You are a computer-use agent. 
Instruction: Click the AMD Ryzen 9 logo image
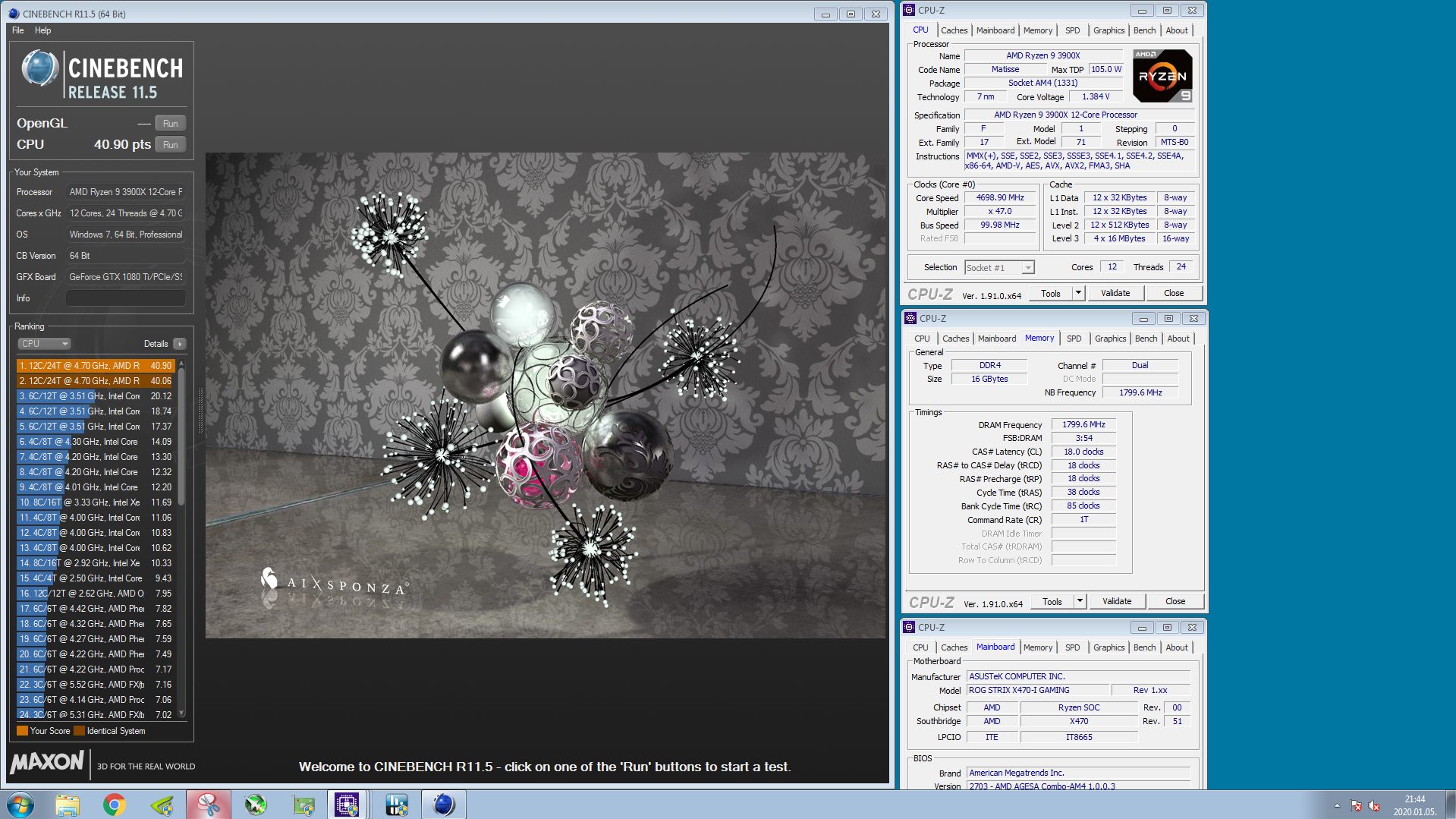click(x=1162, y=76)
